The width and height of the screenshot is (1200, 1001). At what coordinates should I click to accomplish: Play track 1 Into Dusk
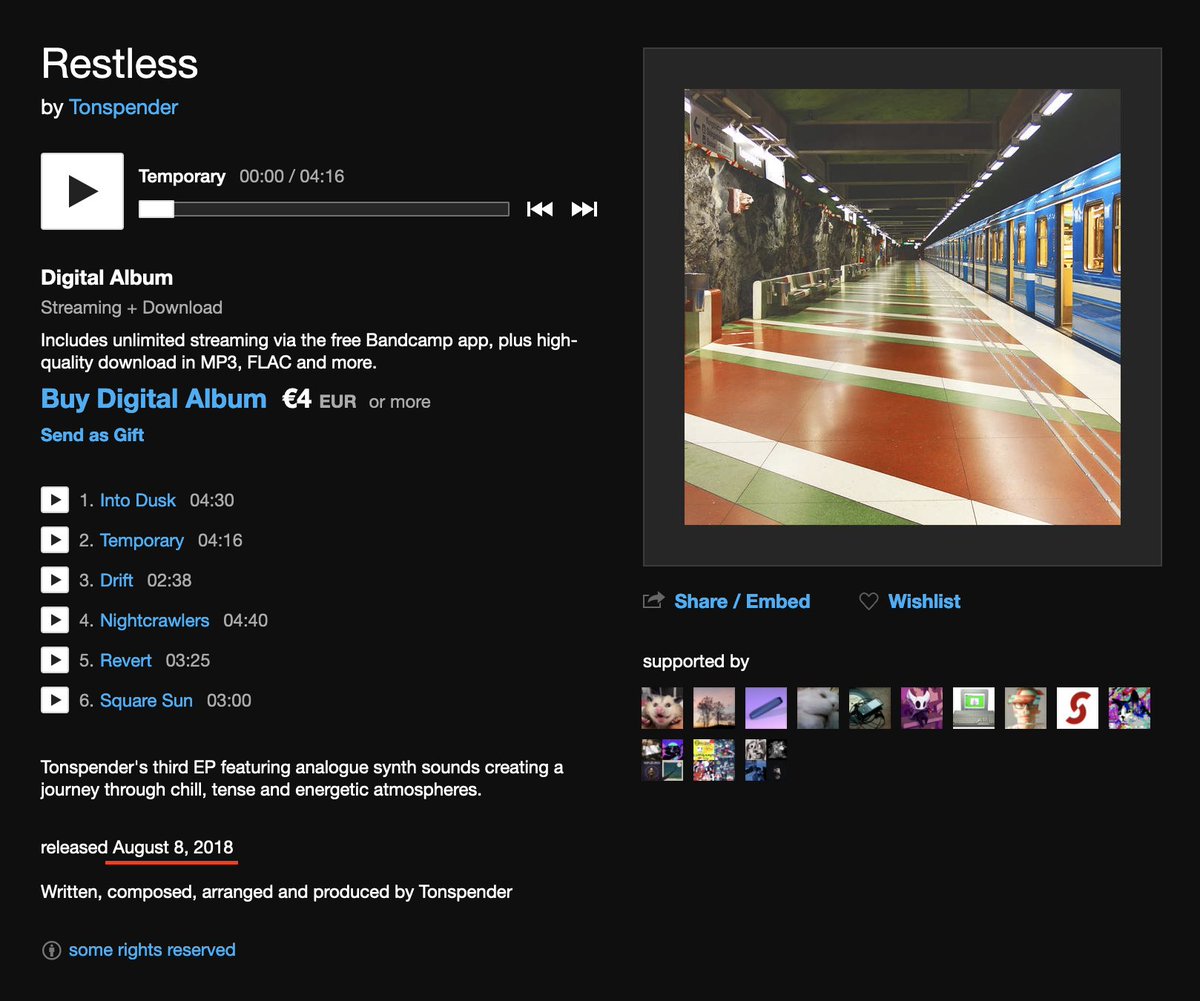(x=54, y=500)
